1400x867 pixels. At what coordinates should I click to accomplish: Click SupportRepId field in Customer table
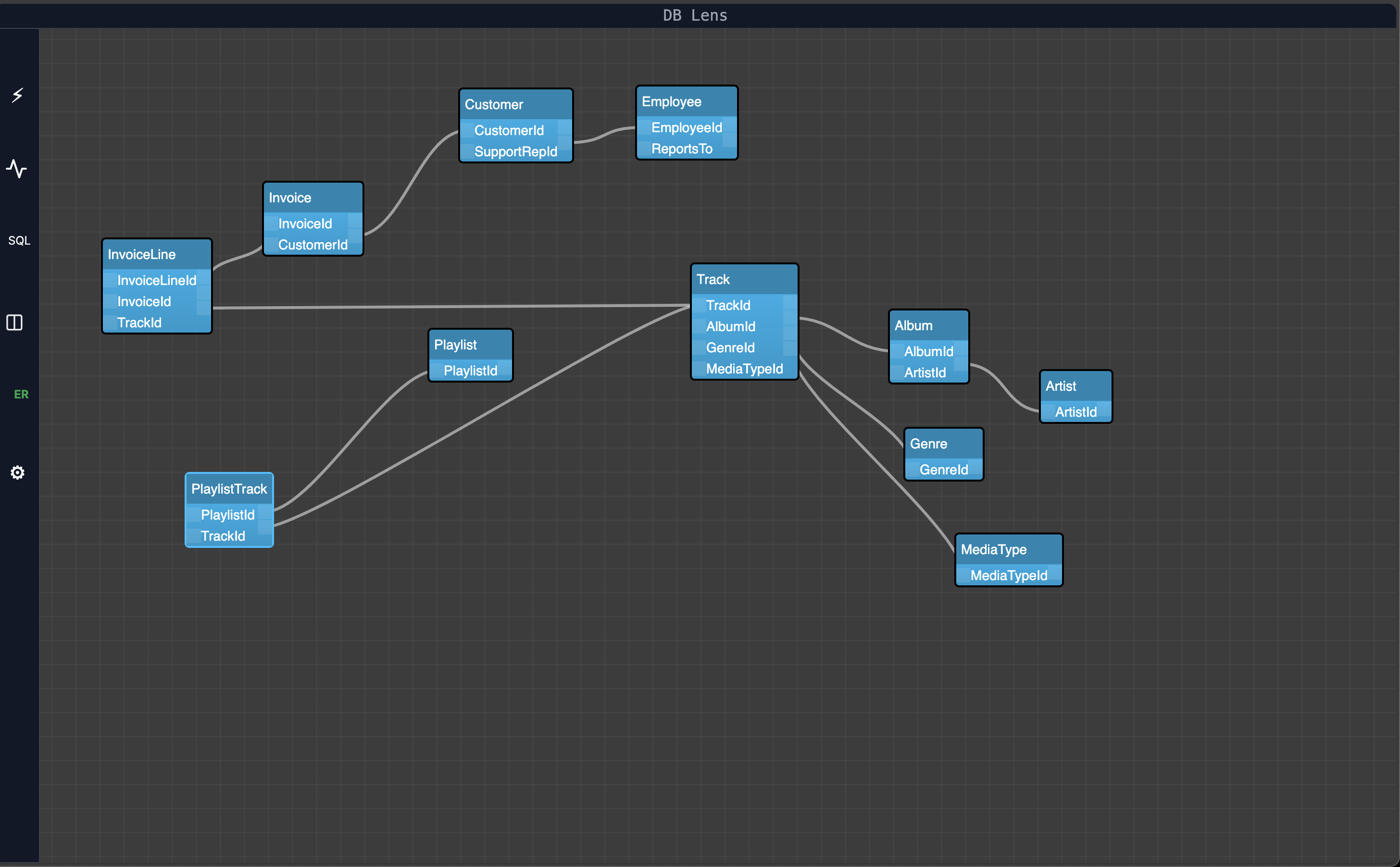tap(515, 151)
